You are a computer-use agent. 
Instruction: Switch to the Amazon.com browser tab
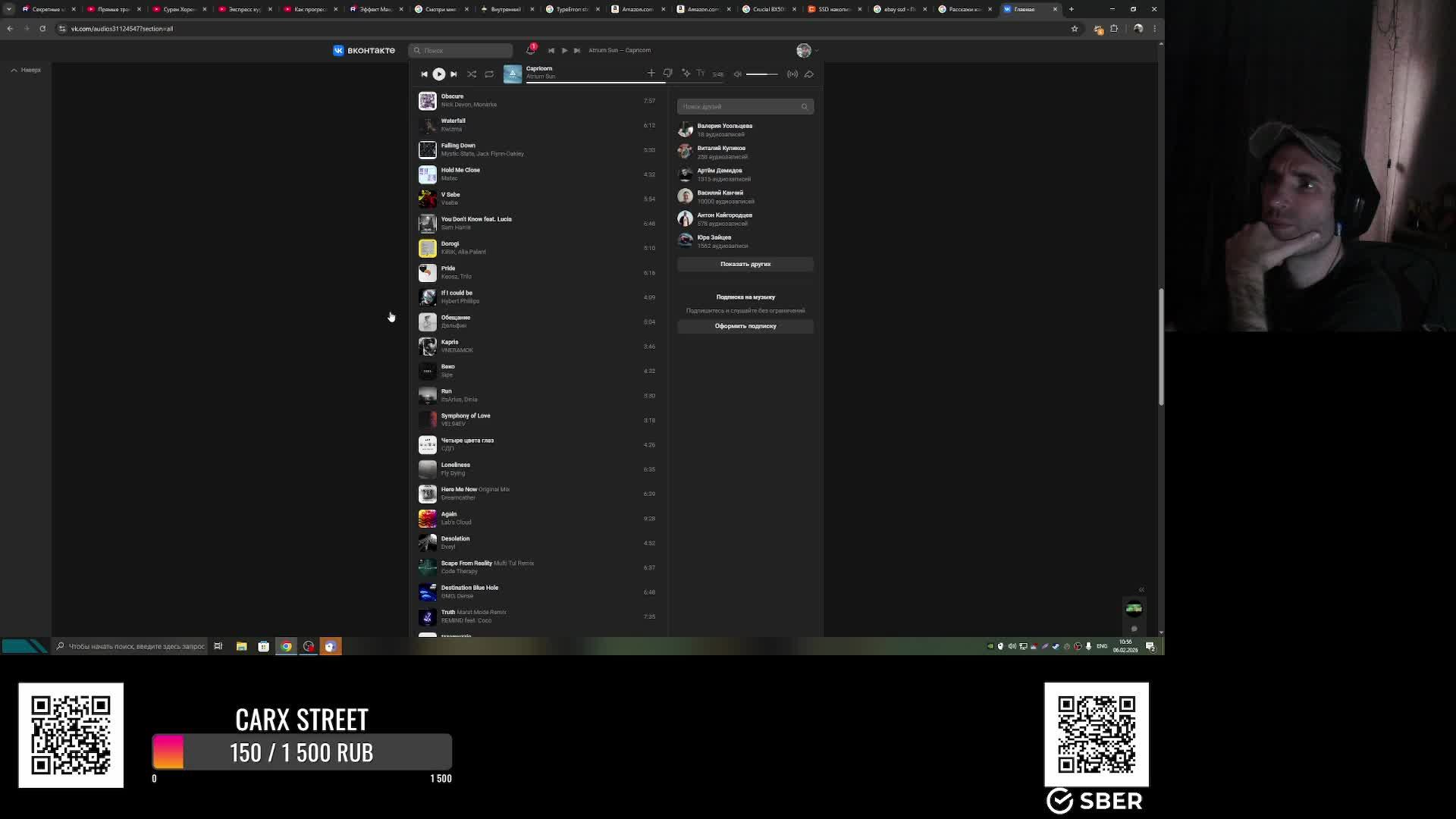click(x=637, y=9)
